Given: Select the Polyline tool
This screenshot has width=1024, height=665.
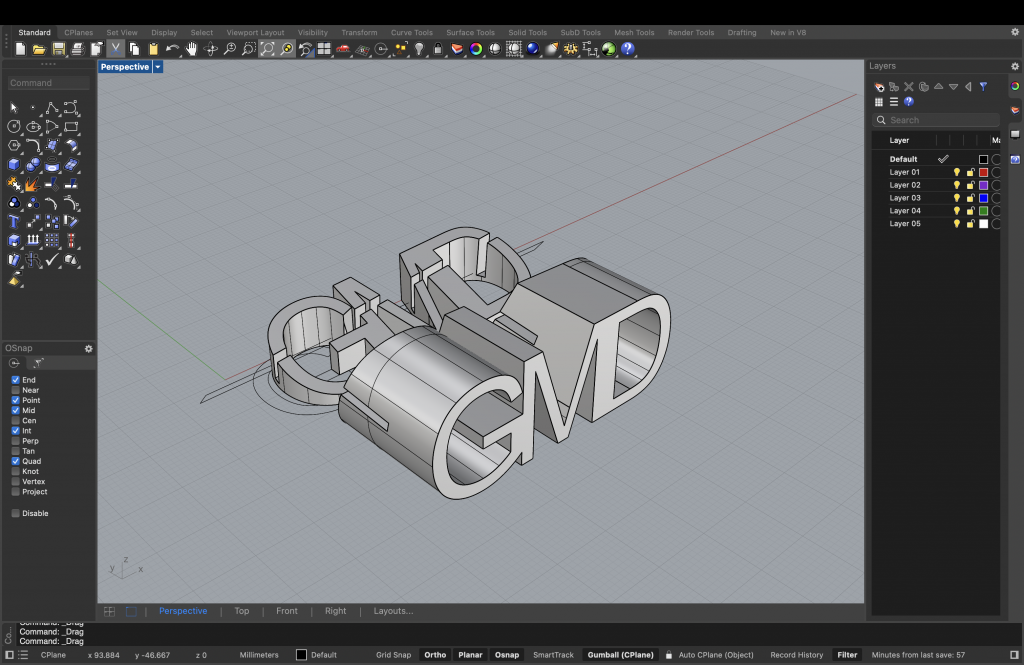Looking at the screenshot, I should point(52,108).
